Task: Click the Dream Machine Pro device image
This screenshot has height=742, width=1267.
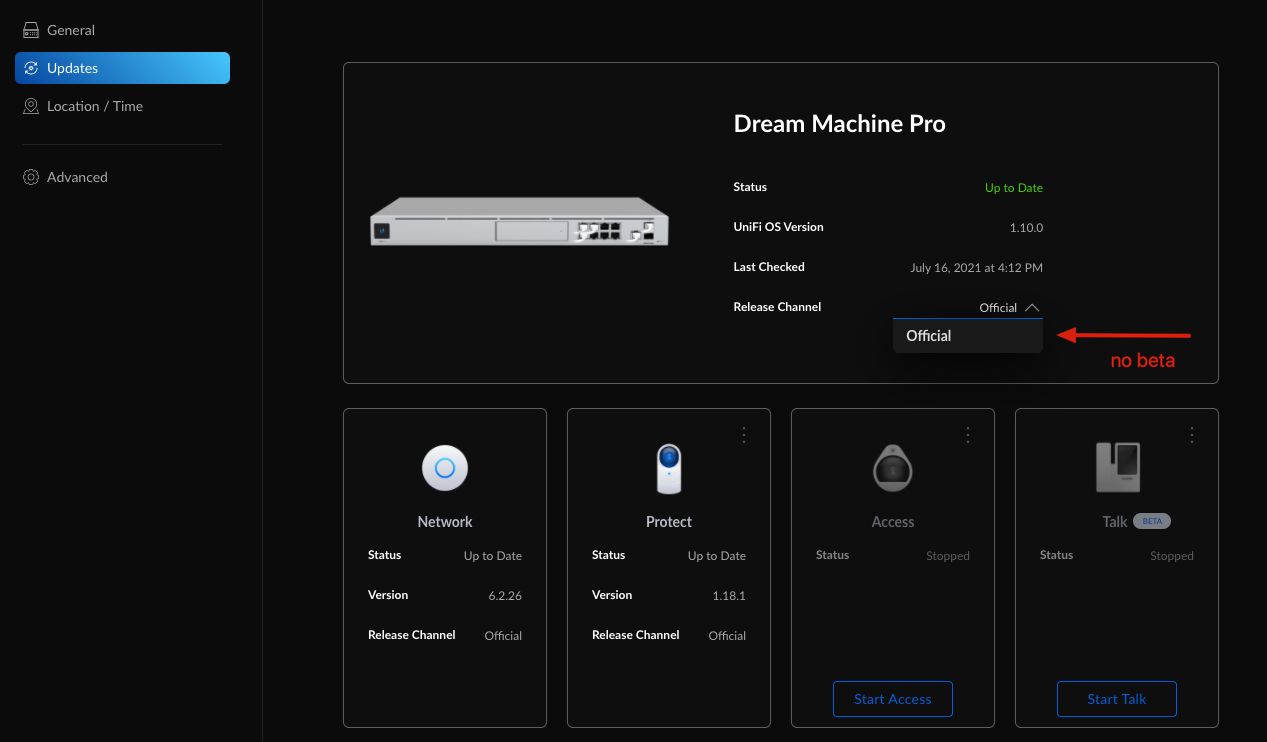Action: click(x=519, y=222)
